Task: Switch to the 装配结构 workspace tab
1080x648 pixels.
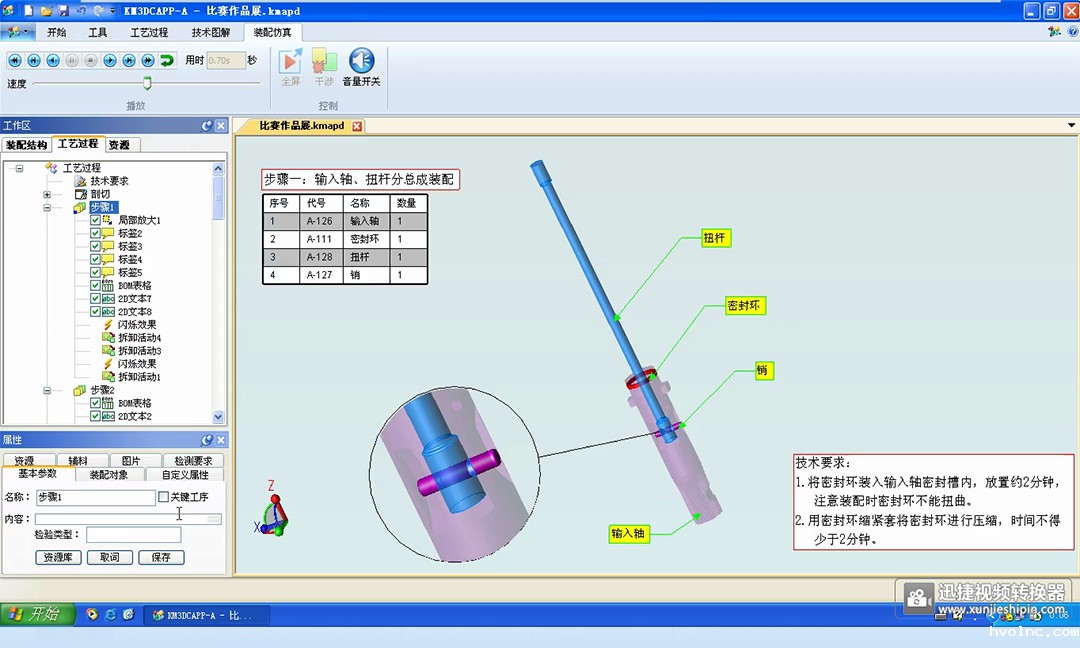Action: (x=26, y=145)
